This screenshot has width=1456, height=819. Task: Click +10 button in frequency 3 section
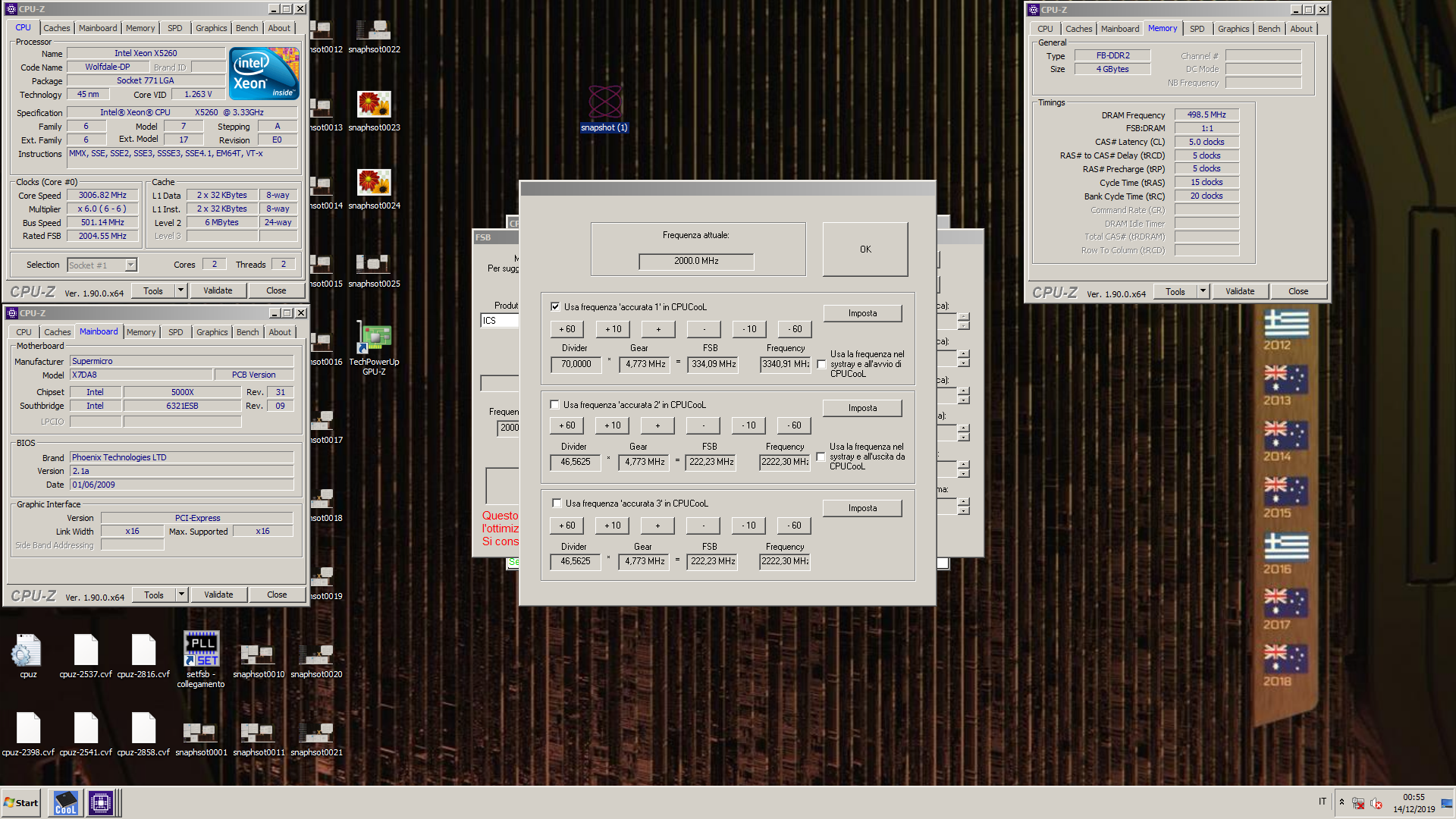click(x=613, y=526)
